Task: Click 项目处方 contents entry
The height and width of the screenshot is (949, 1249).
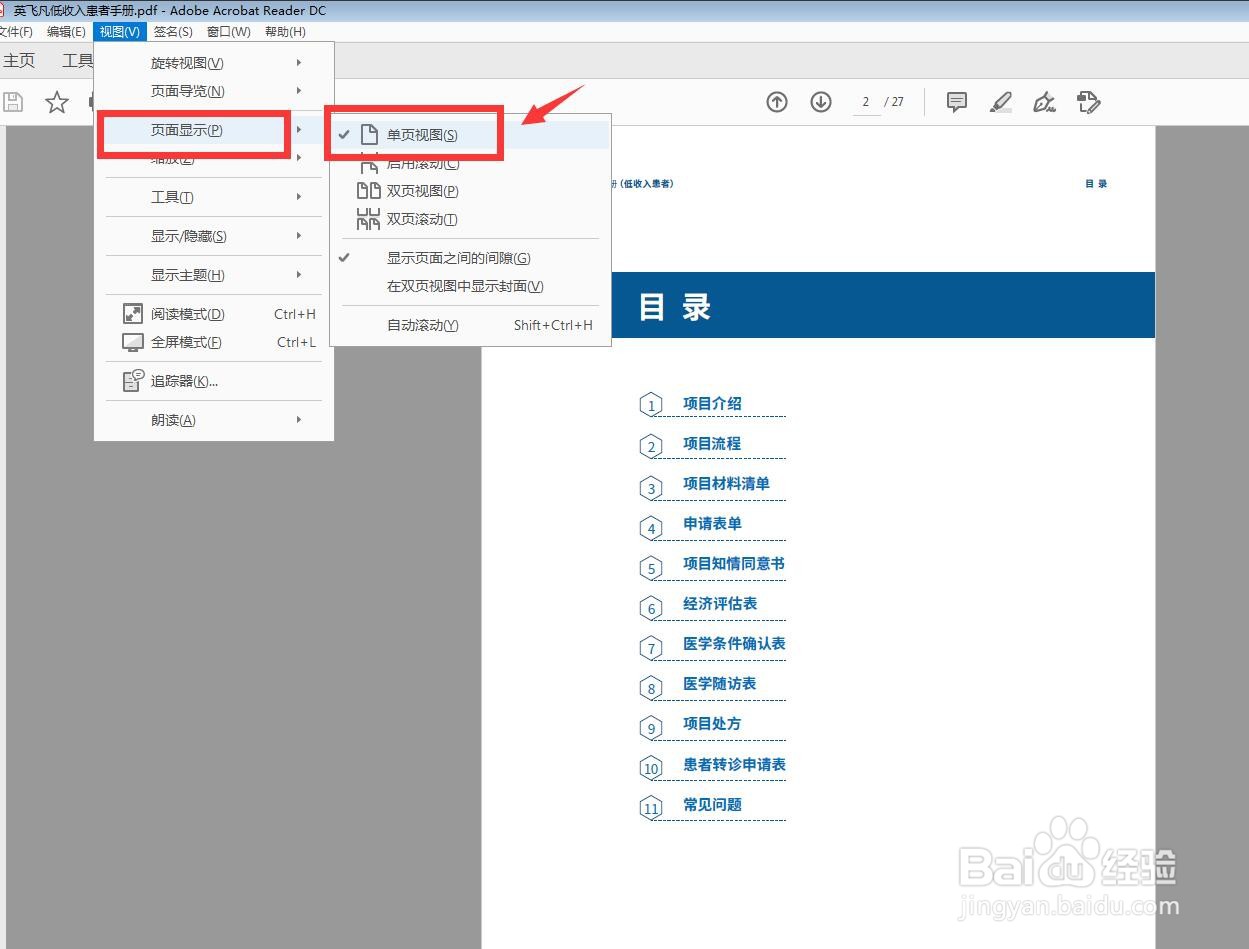Action: (712, 724)
